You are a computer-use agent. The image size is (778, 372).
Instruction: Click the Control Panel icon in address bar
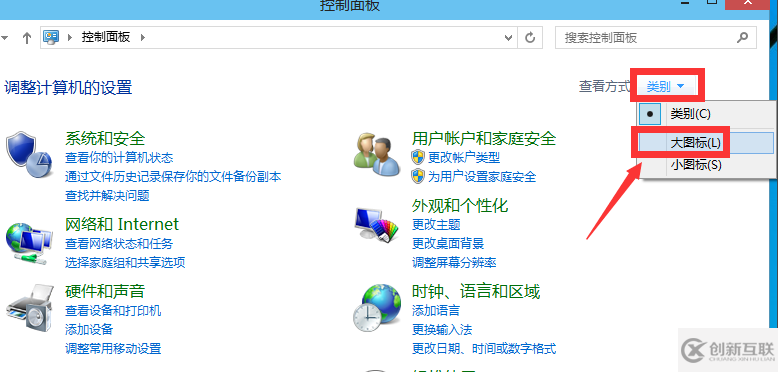click(51, 37)
